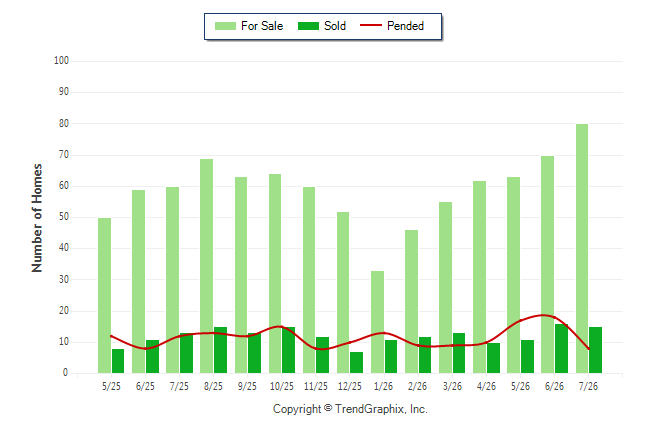Click the For Sale legend color swatch
Image resolution: width=646 pixels, height=434 pixels.
tap(225, 26)
